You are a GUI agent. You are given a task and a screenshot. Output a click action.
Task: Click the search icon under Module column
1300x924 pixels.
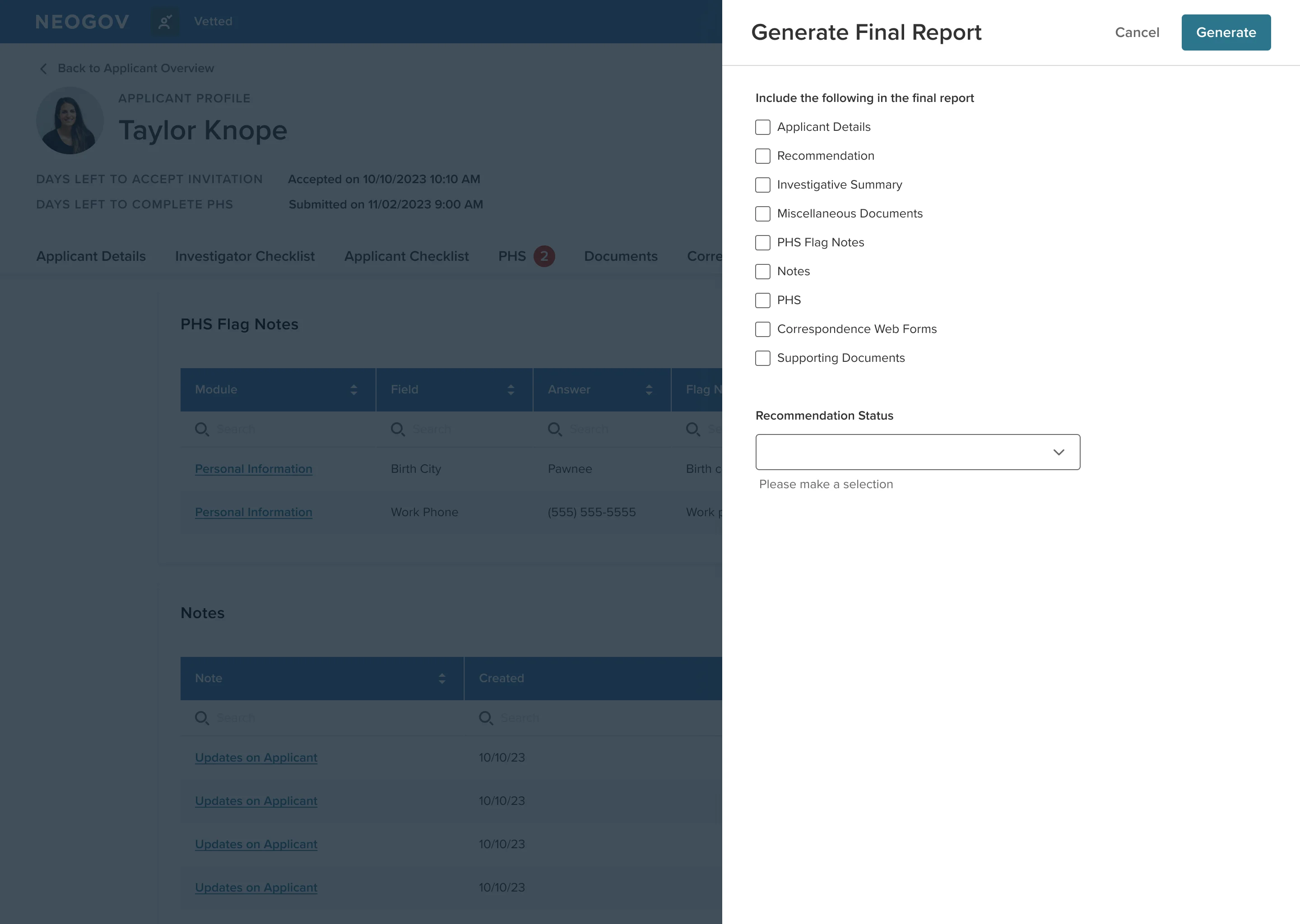202,429
